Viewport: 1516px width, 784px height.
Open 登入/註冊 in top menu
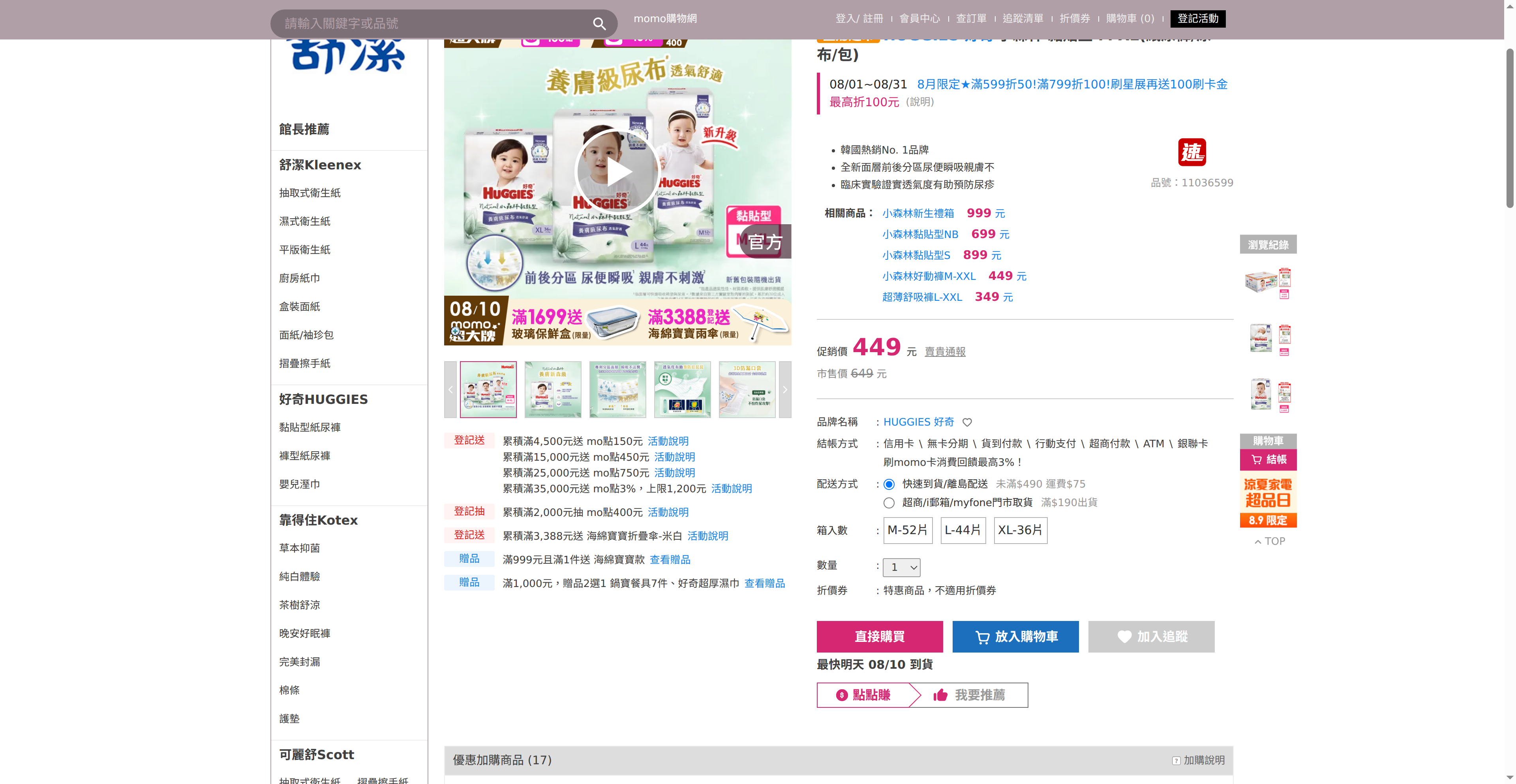(859, 19)
